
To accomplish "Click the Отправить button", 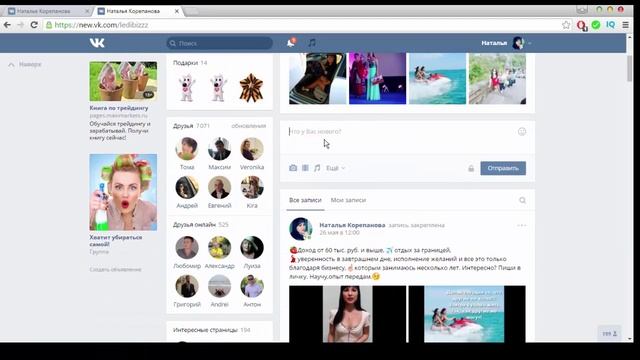I will (503, 168).
